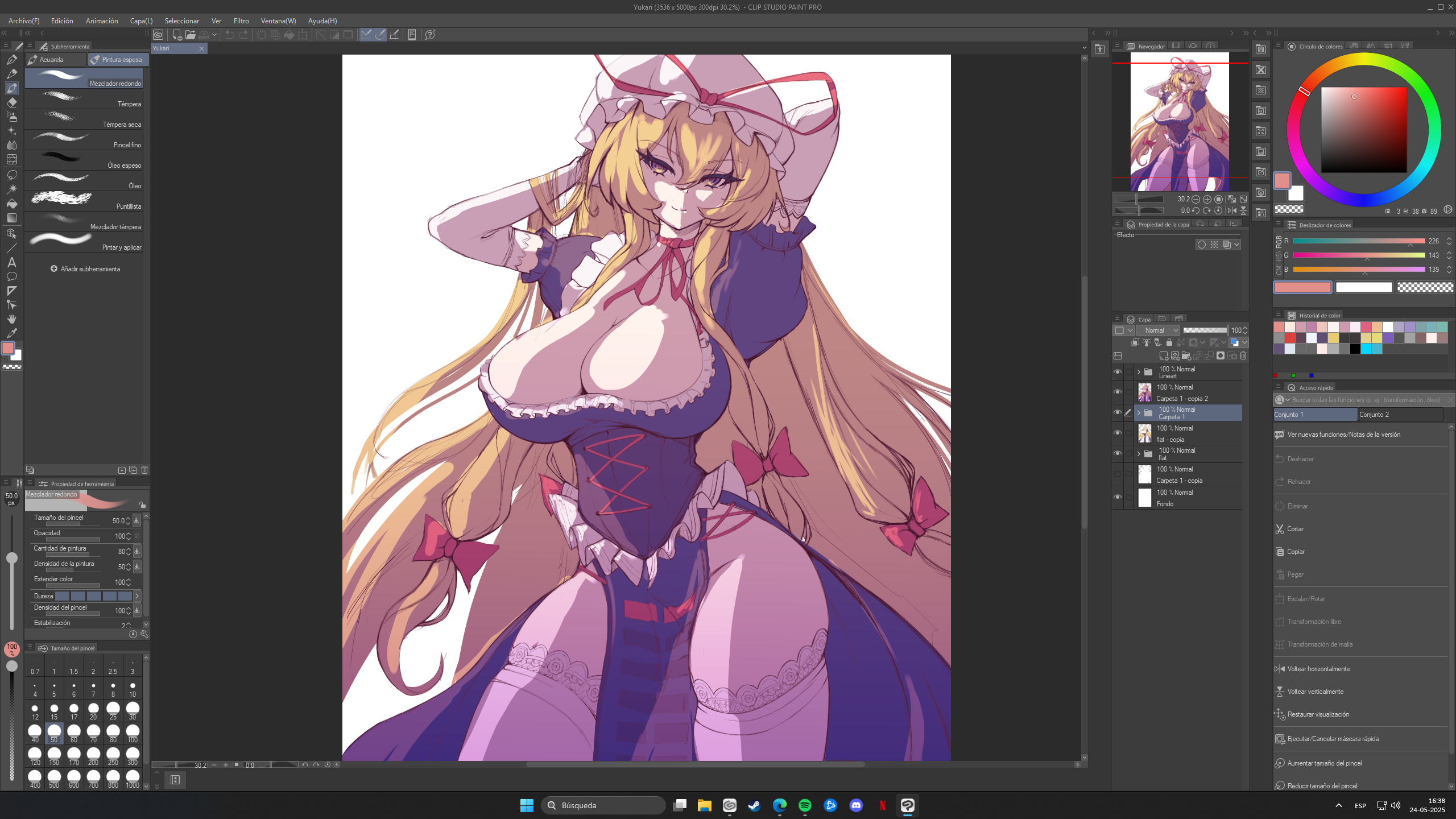Click Undo arrow in the command bar

pos(230,35)
